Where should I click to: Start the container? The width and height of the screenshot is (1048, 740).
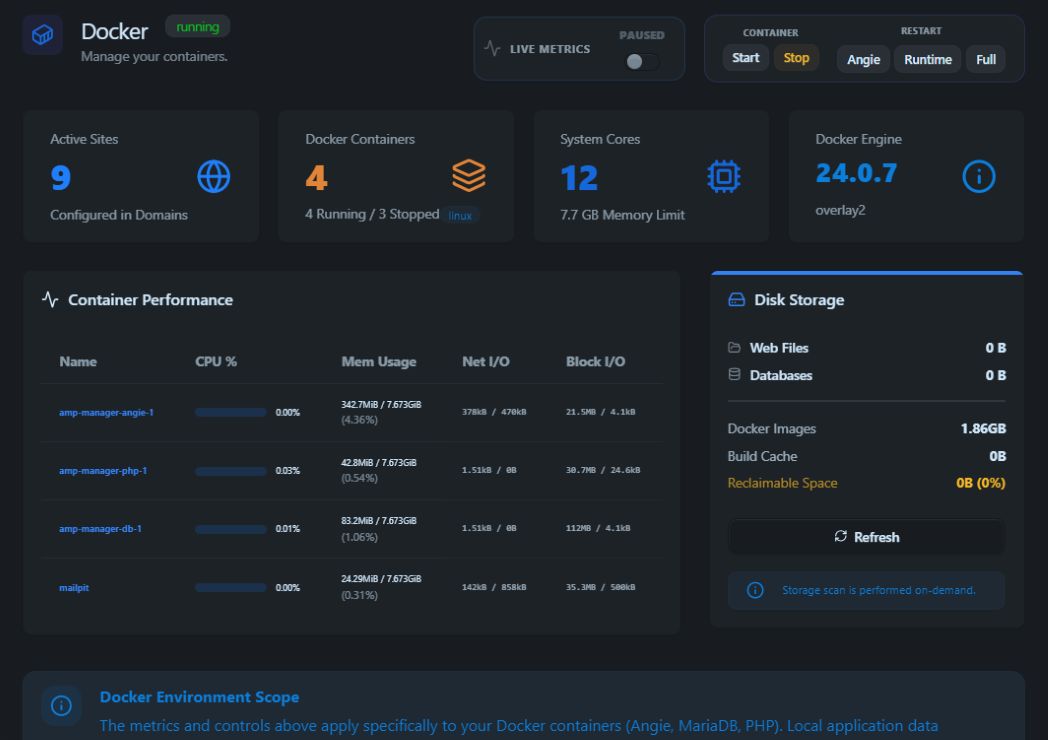click(x=745, y=58)
